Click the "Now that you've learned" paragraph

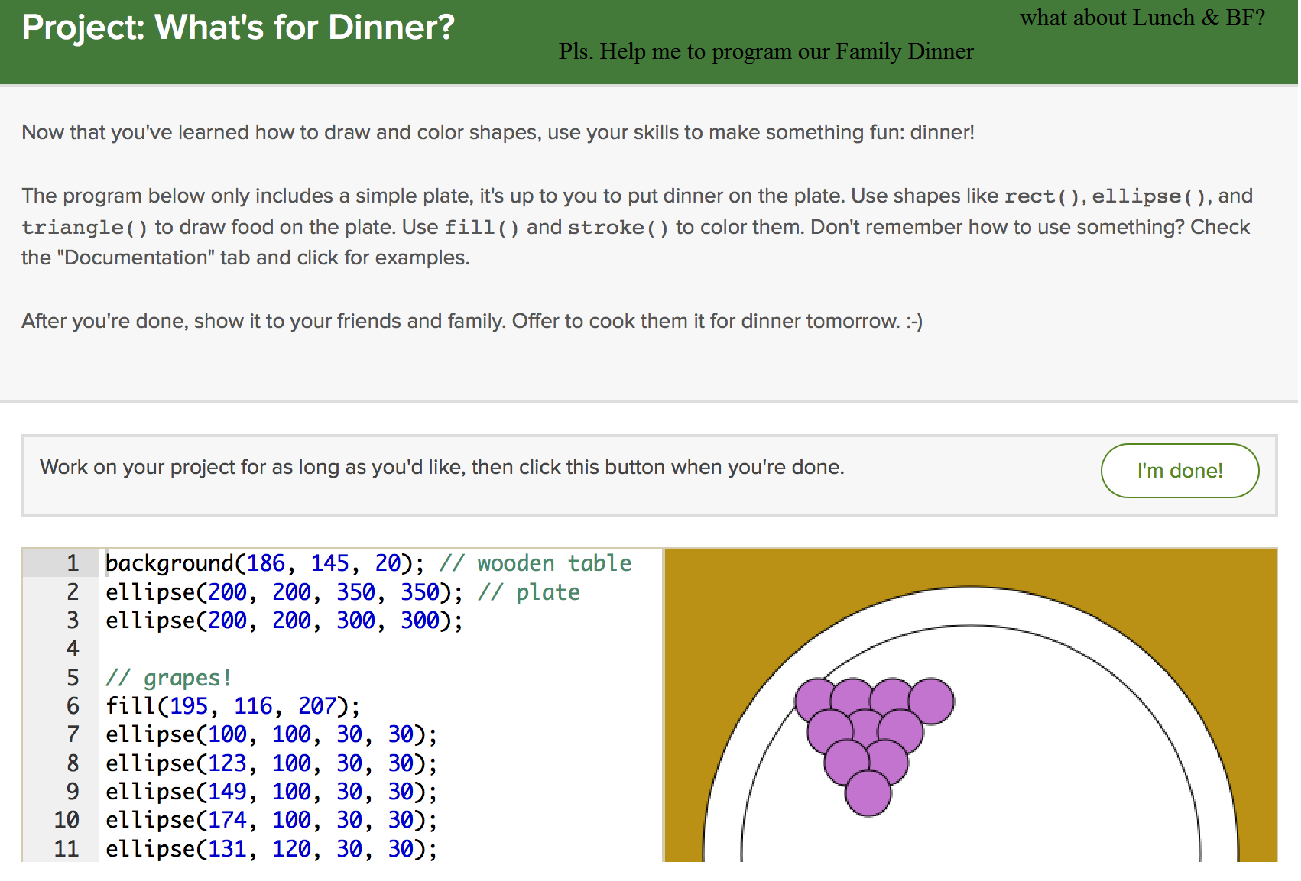(498, 132)
